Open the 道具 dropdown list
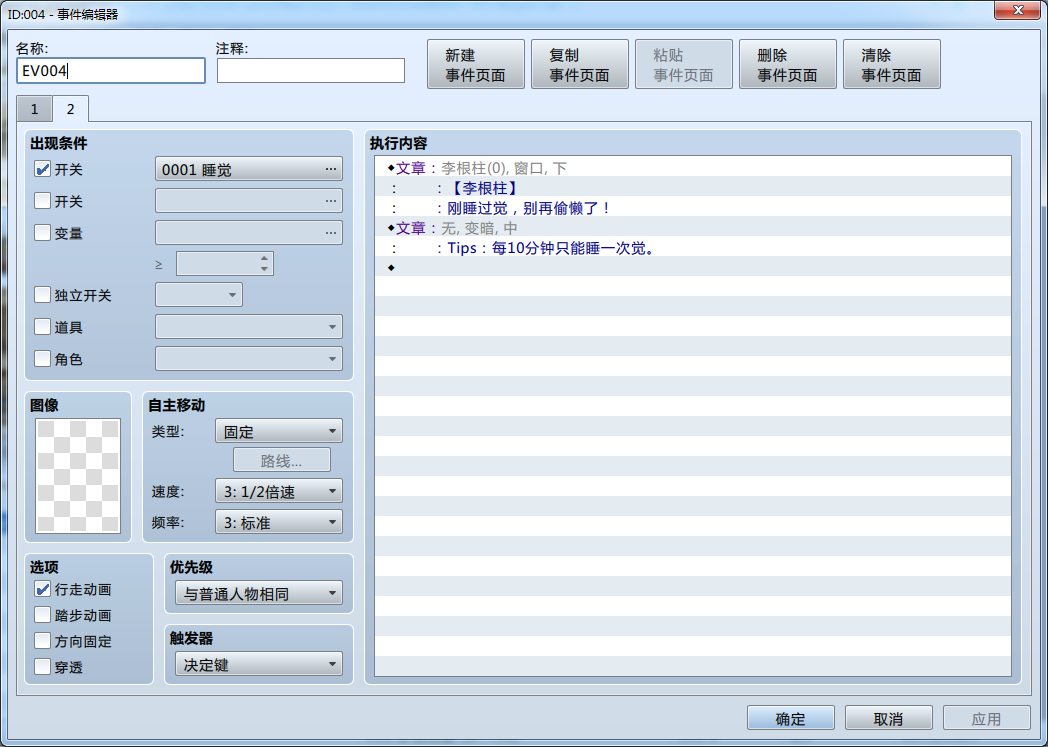Image resolution: width=1048 pixels, height=747 pixels. coord(249,327)
